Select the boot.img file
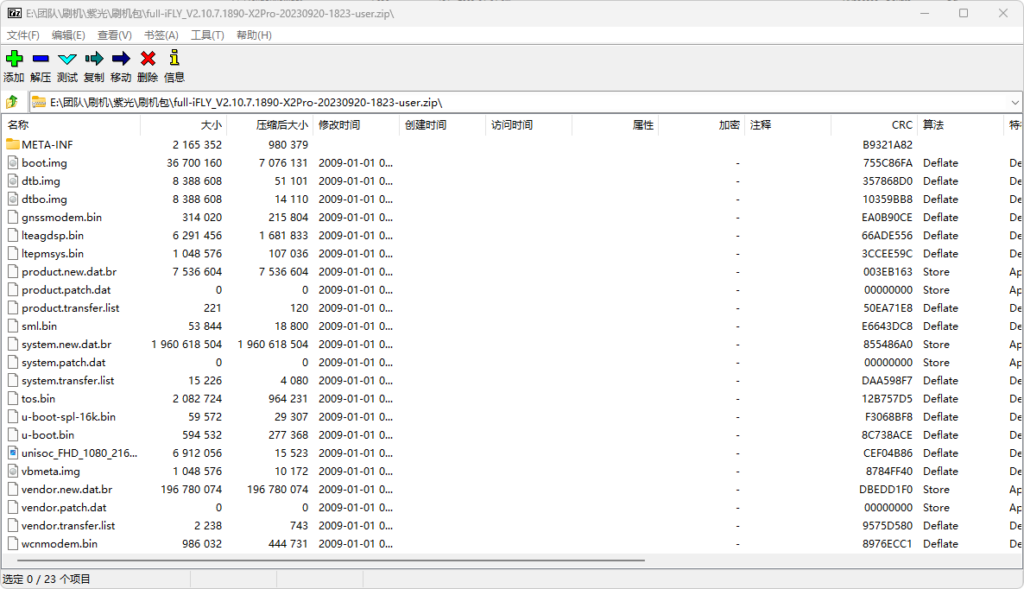 tap(44, 163)
